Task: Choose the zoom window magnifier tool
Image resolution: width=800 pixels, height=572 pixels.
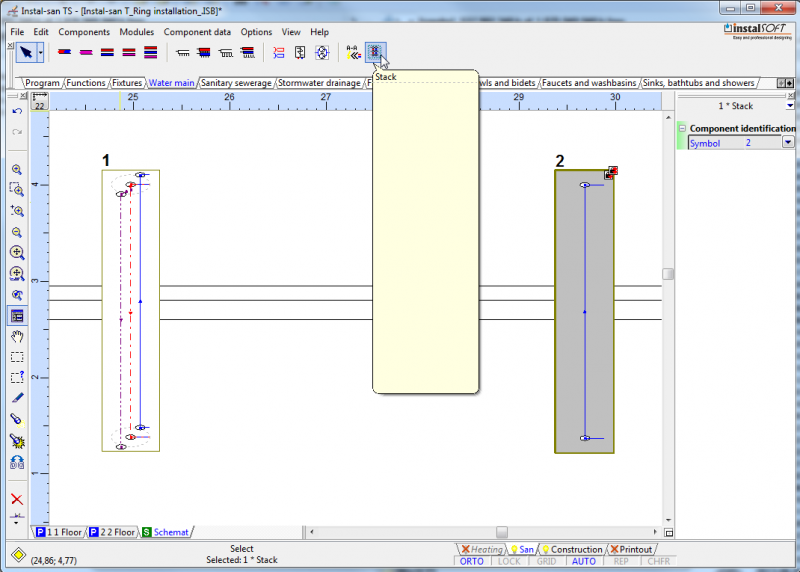Action: coord(17,190)
